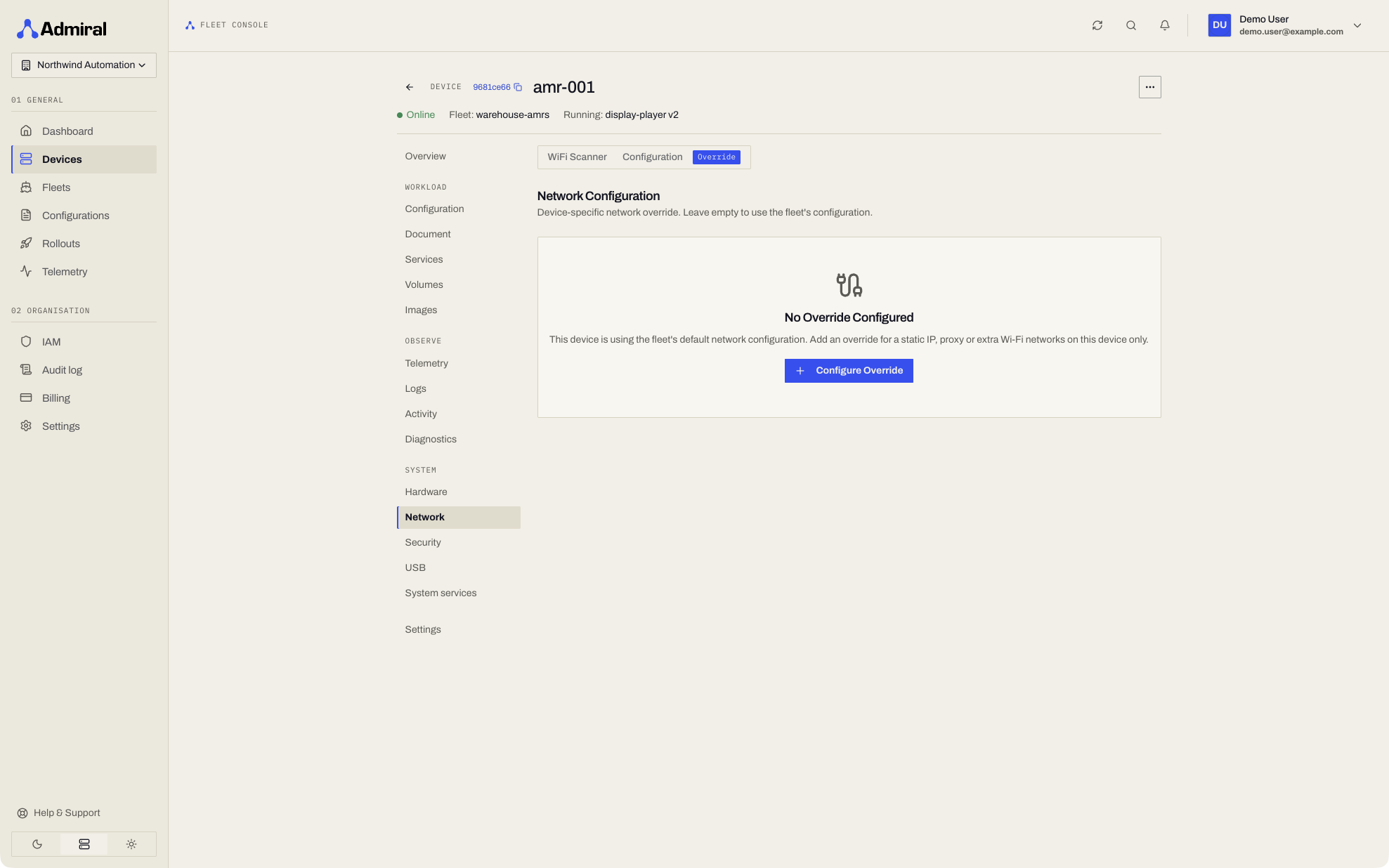The width and height of the screenshot is (1389, 868).
Task: Open Diagnostics section
Action: click(459, 440)
